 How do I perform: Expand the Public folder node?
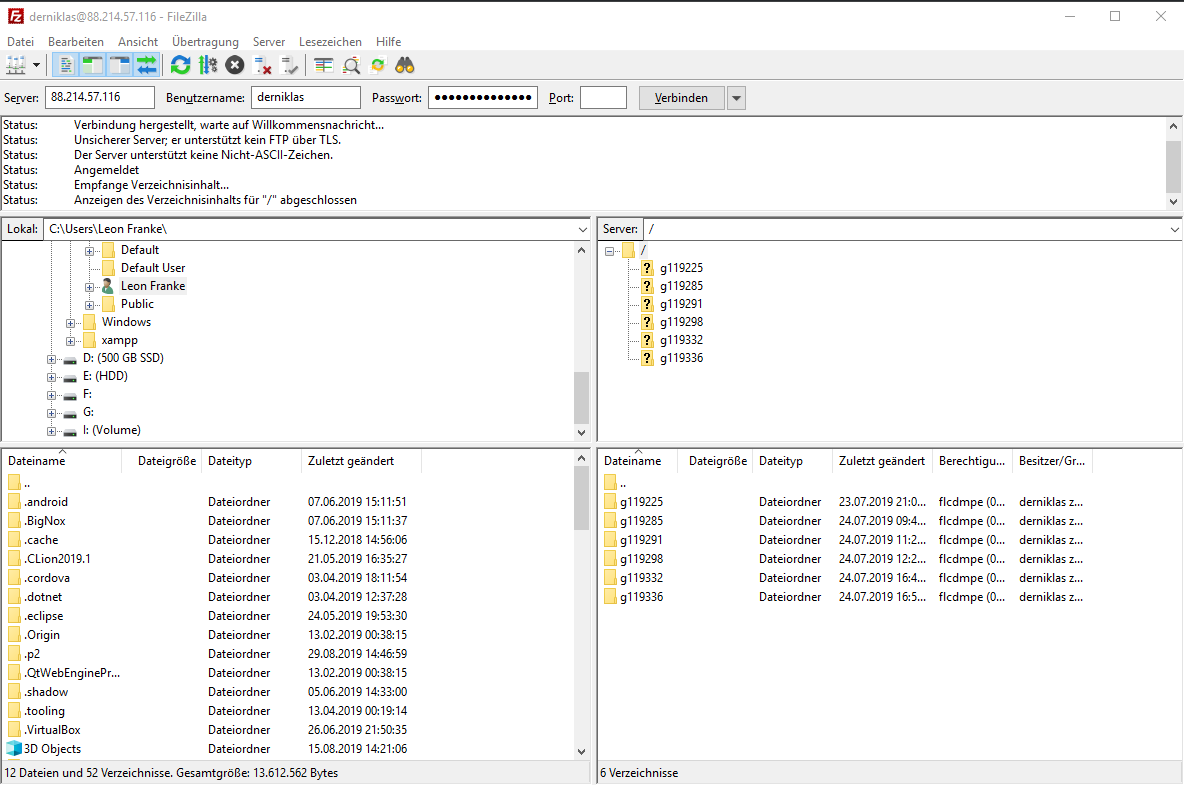pyautogui.click(x=89, y=305)
